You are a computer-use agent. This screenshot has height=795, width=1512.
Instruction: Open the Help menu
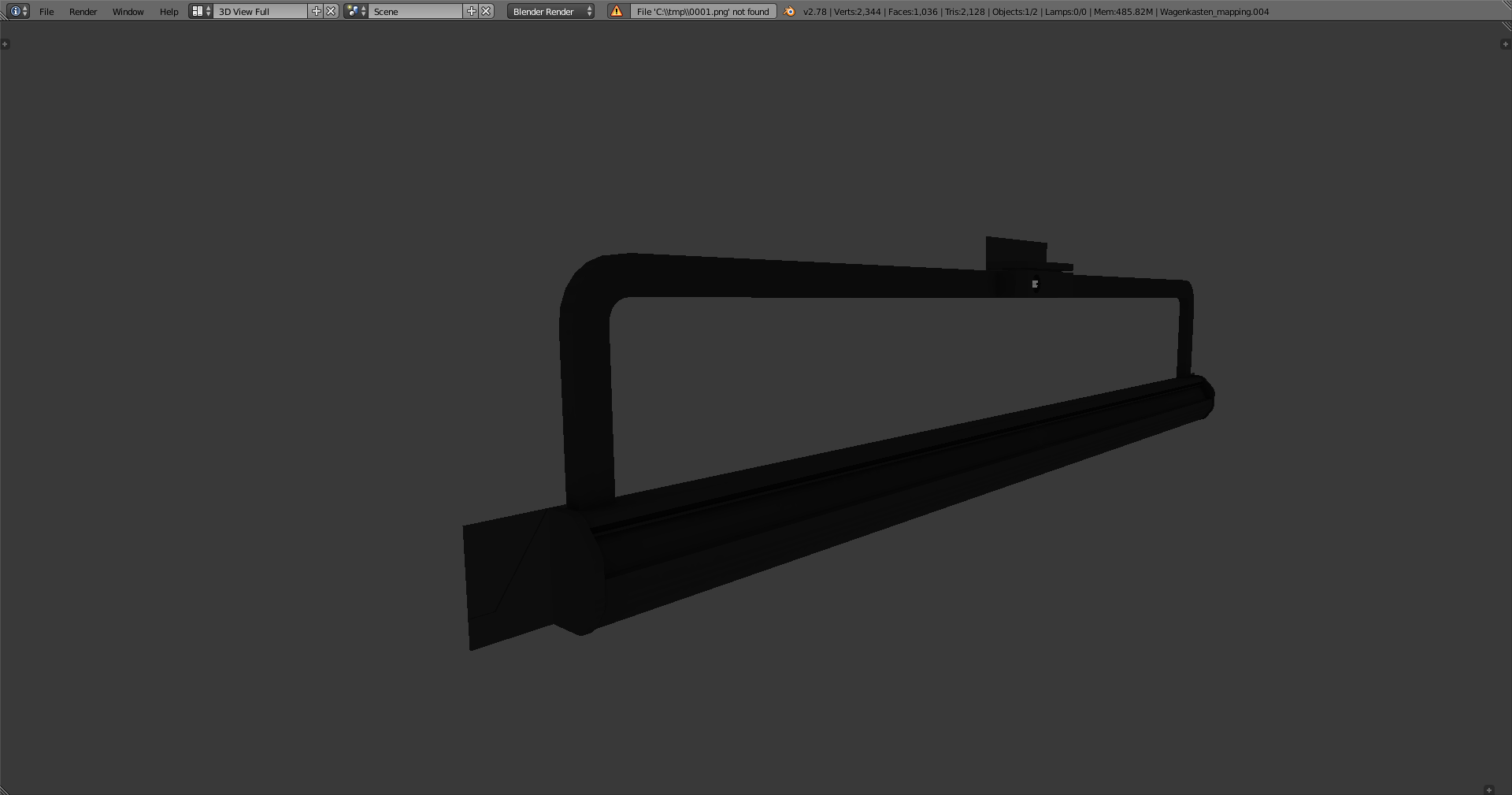pos(169,12)
